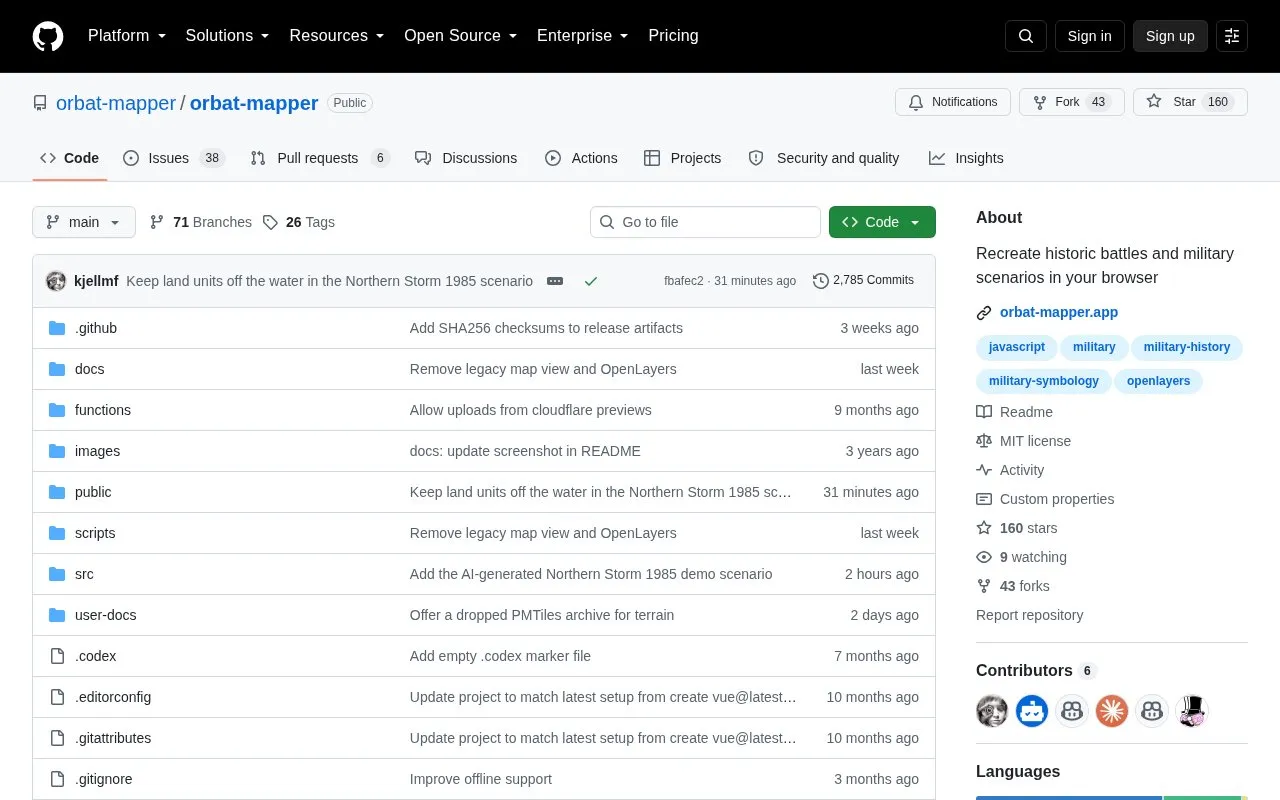Click the GitHub logo icon
The height and width of the screenshot is (800, 1280).
[x=48, y=36]
